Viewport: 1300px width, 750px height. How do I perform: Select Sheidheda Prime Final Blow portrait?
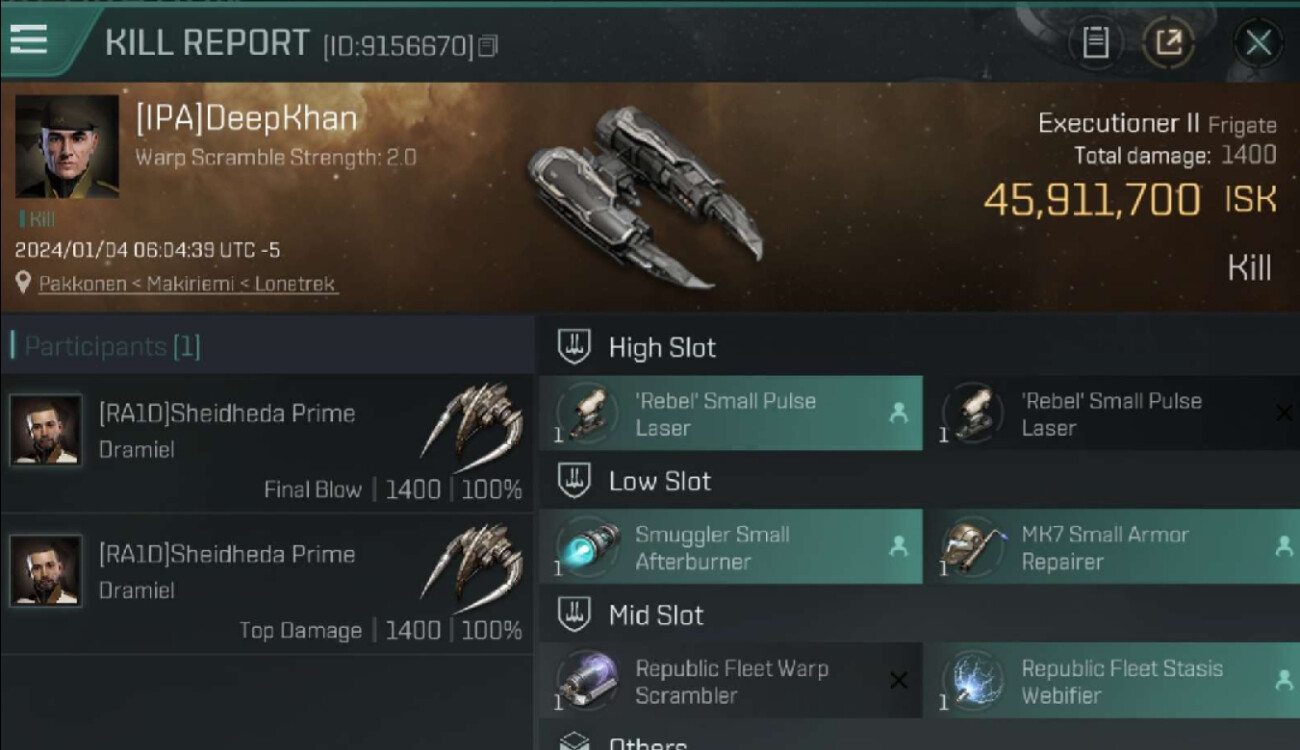pos(46,430)
